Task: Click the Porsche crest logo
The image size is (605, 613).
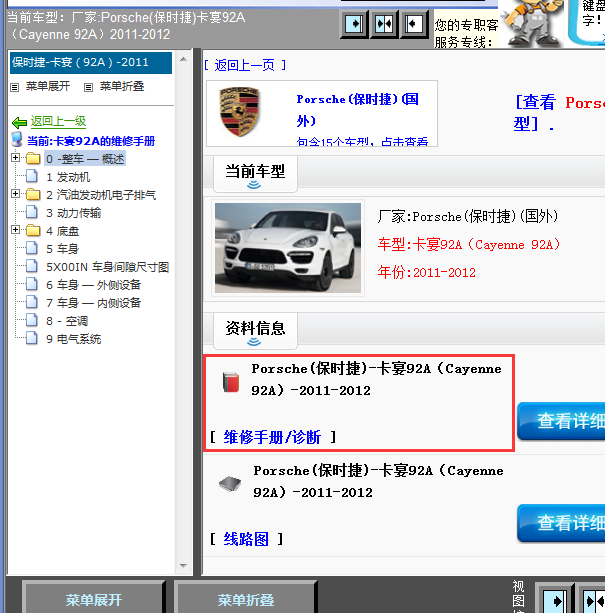Action: coord(239,112)
